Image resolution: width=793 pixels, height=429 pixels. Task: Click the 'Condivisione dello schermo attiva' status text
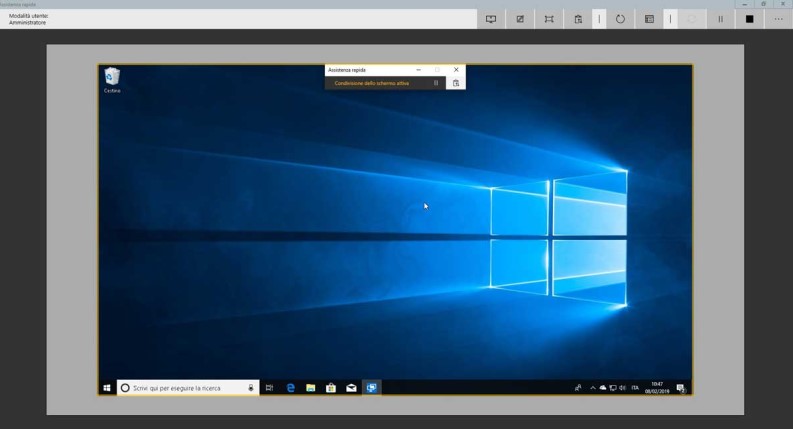click(372, 83)
